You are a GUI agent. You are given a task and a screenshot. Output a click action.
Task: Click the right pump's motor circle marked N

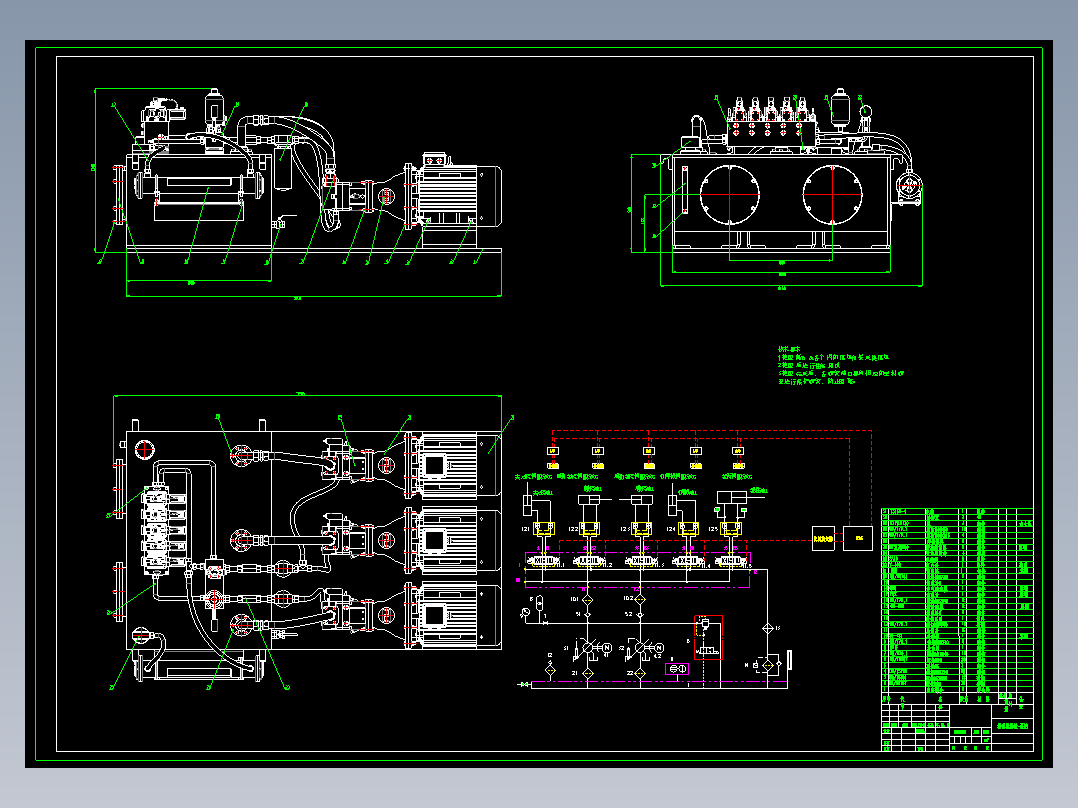(x=659, y=648)
